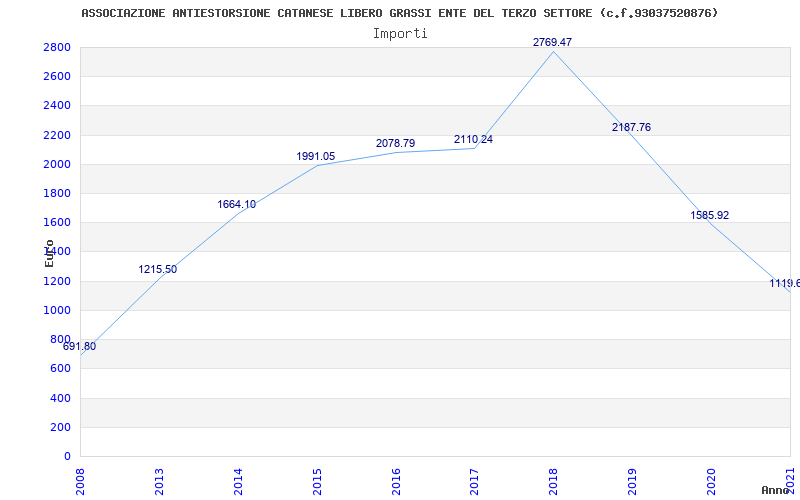Select the 2187.76 data label
This screenshot has width=800, height=500.
coord(632,128)
